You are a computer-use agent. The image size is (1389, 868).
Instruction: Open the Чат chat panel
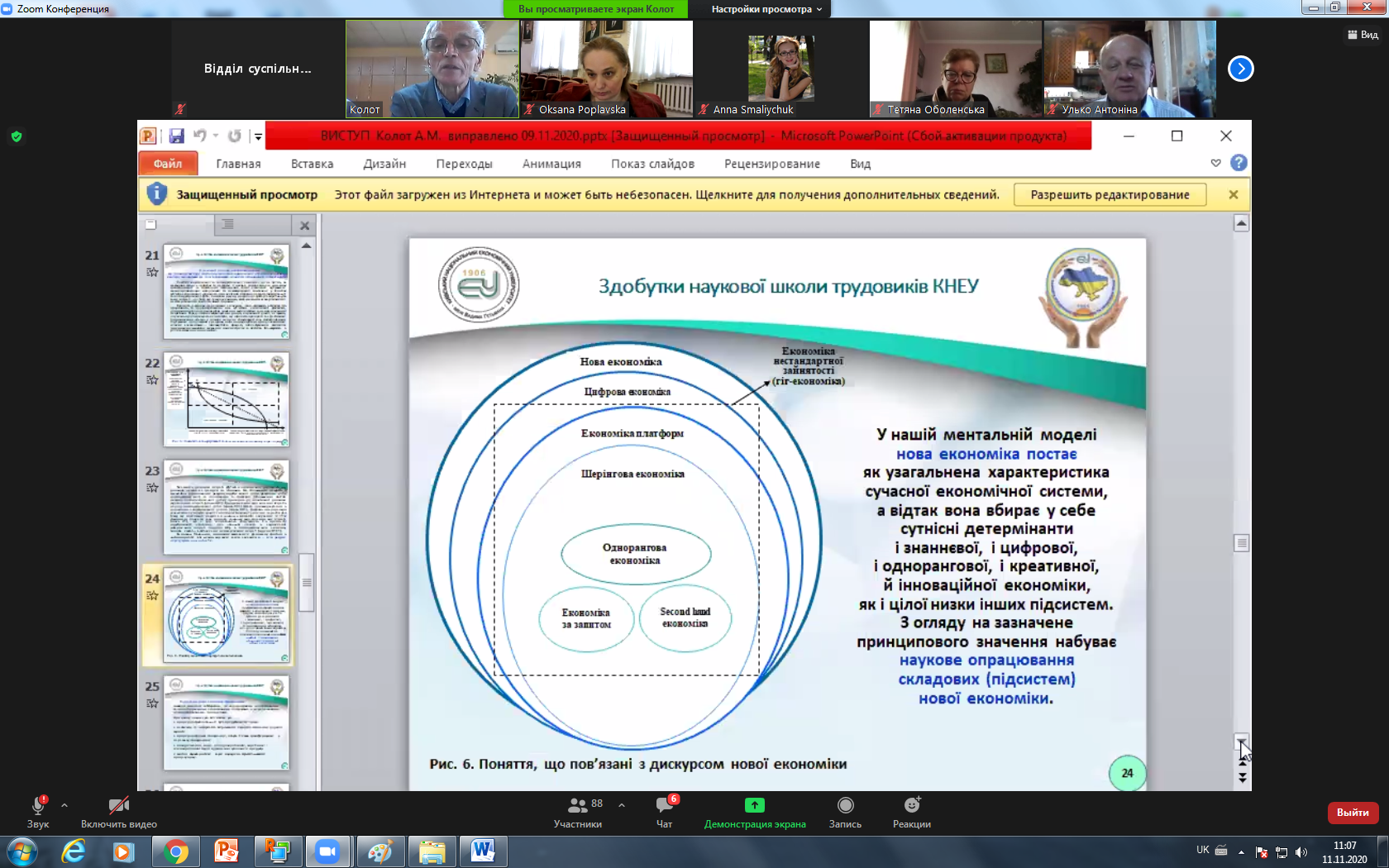664,812
